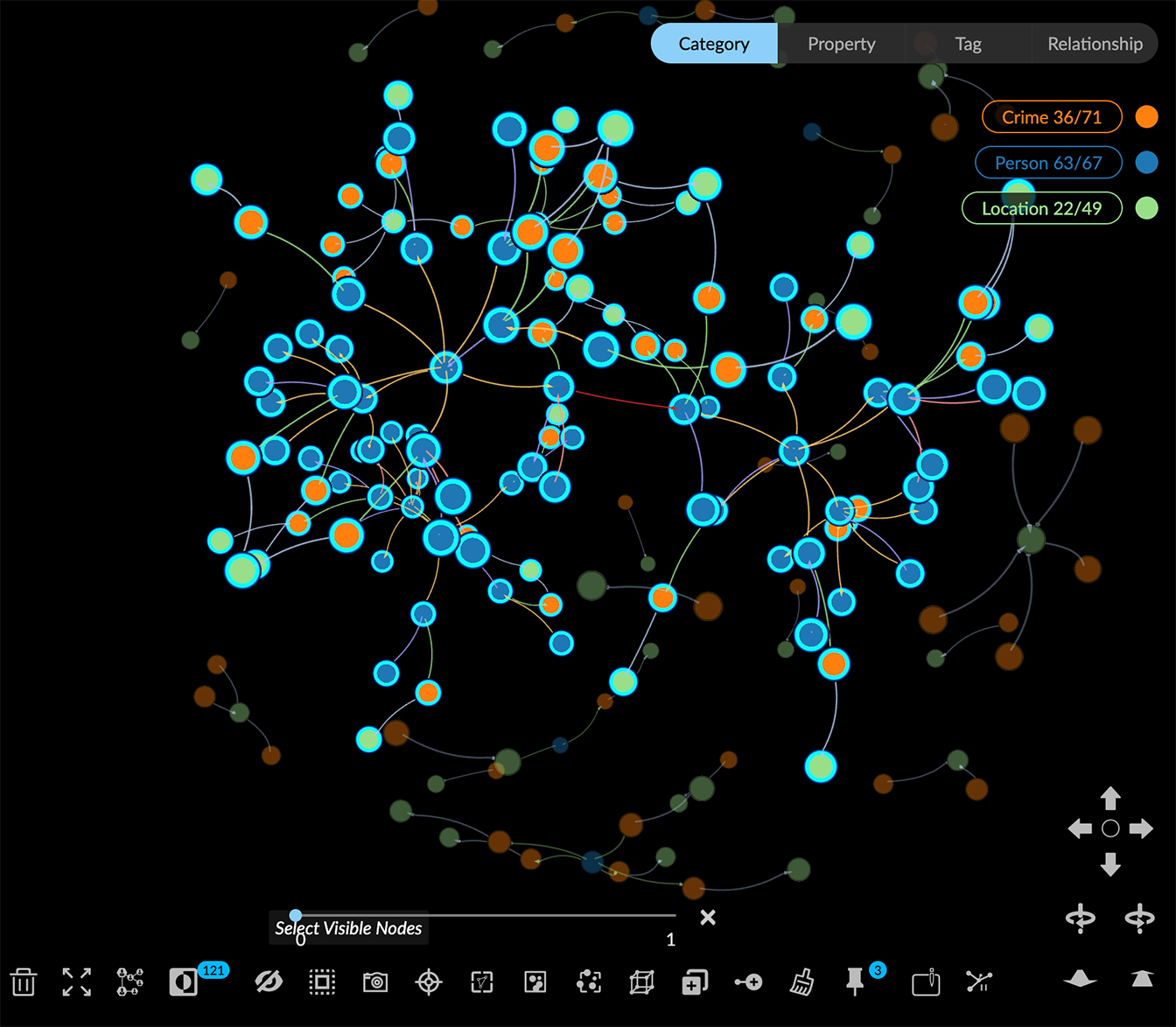
Task: Toggle the crossed-out eye hide nodes icon
Action: (x=269, y=982)
